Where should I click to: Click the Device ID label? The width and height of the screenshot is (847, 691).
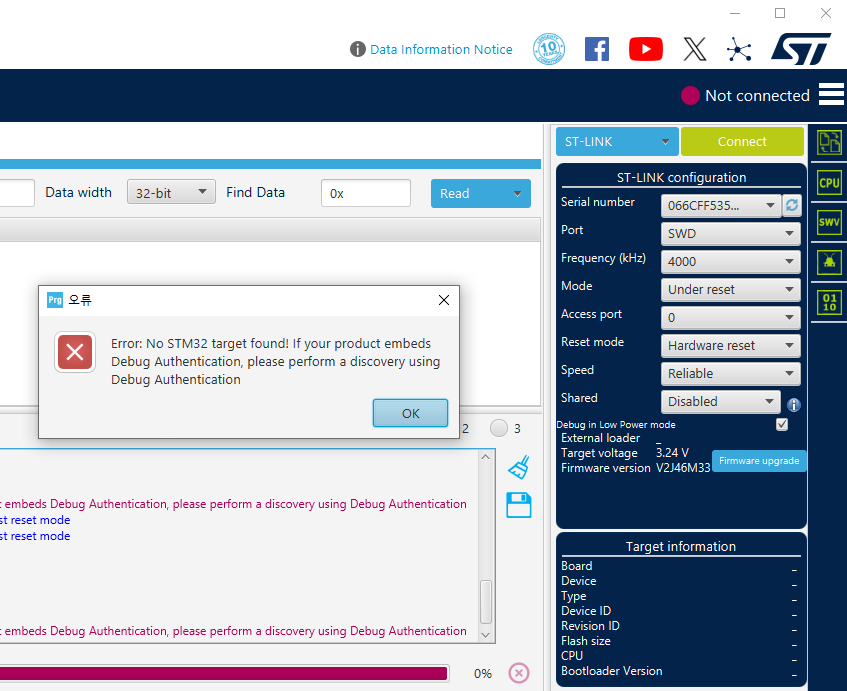586,611
